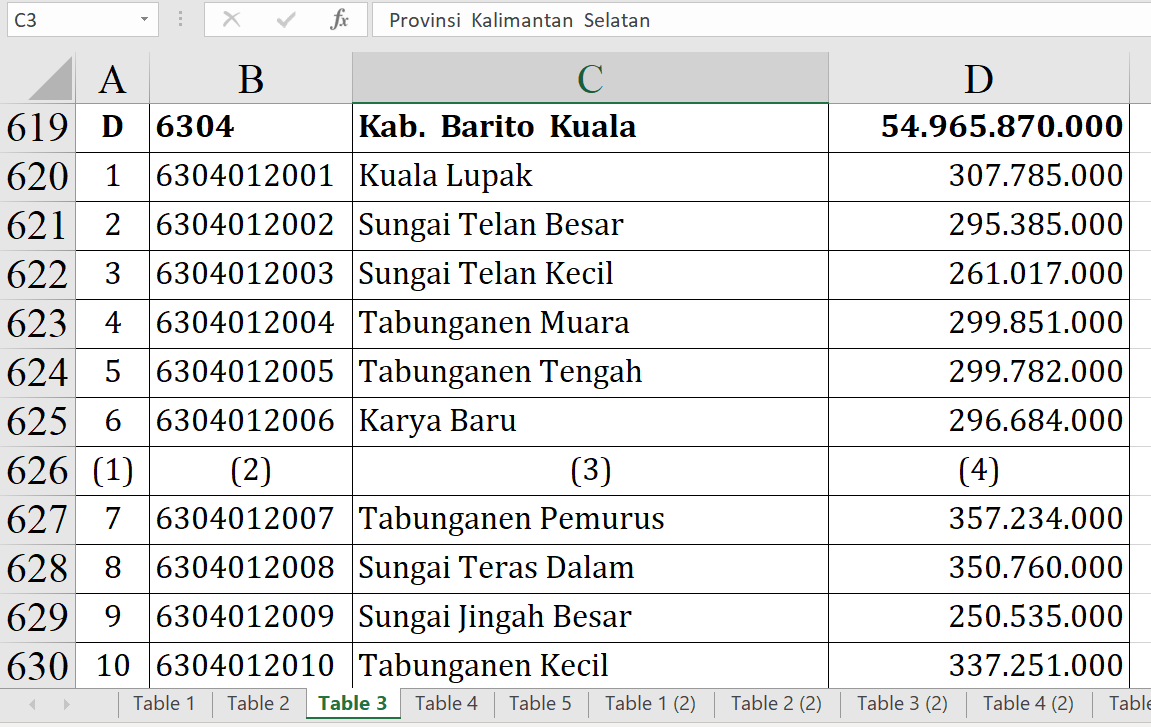Select the cell with value 54.965.870.000
1151x727 pixels.
click(978, 128)
